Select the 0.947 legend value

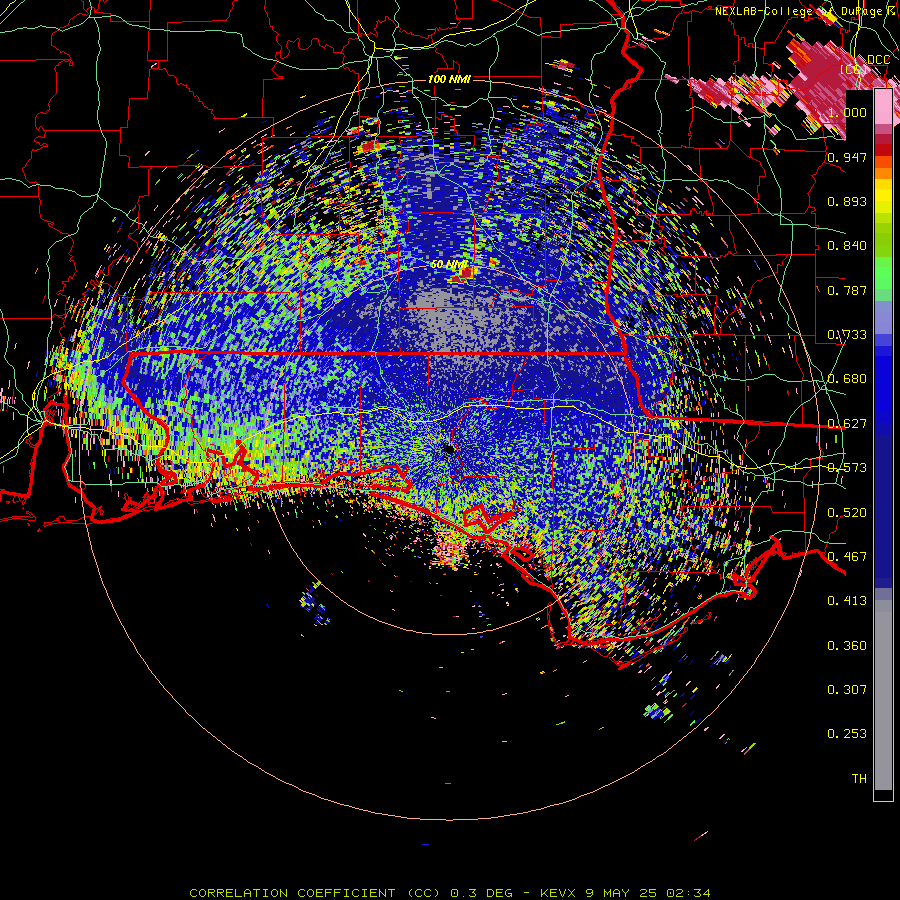pos(847,157)
